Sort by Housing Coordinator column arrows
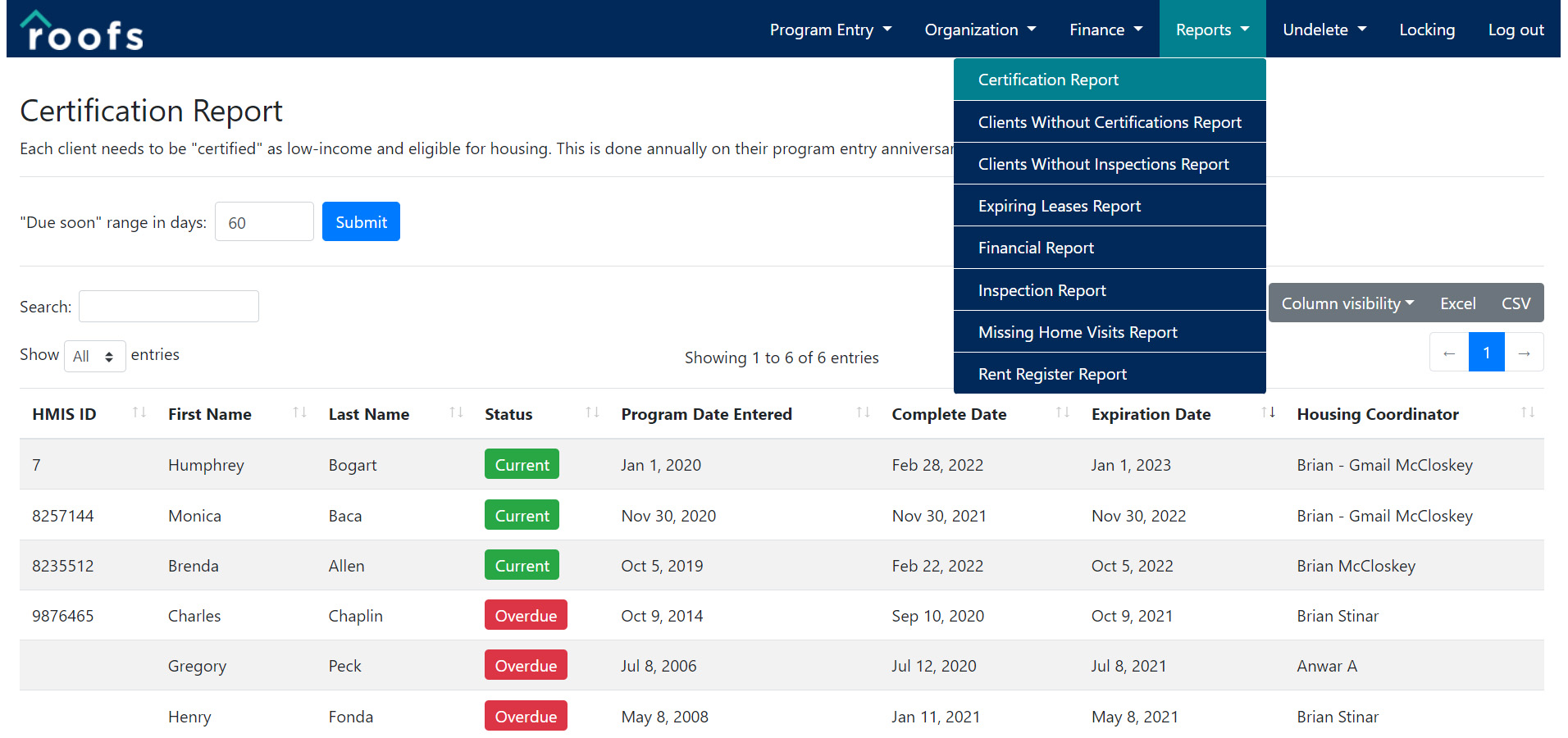Image resolution: width=1568 pixels, height=738 pixels. [x=1528, y=412]
